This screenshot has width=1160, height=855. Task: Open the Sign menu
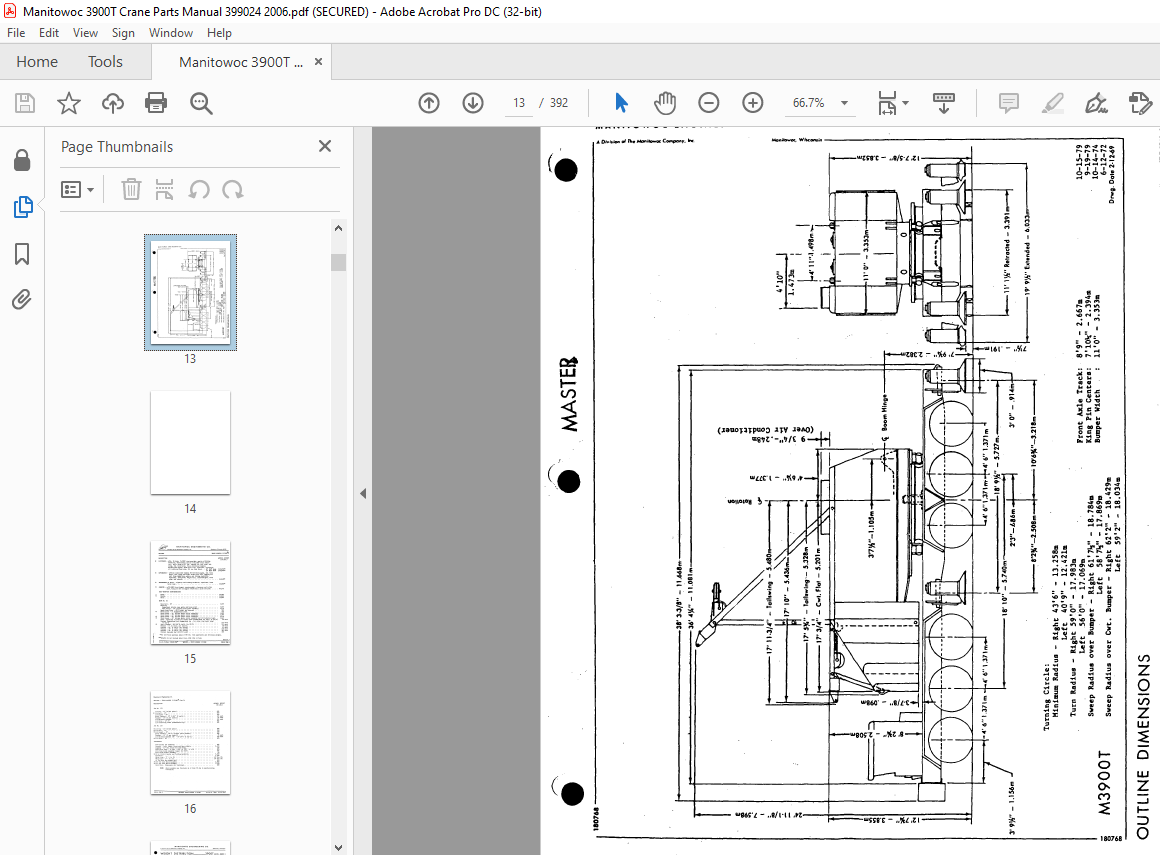[x=123, y=33]
